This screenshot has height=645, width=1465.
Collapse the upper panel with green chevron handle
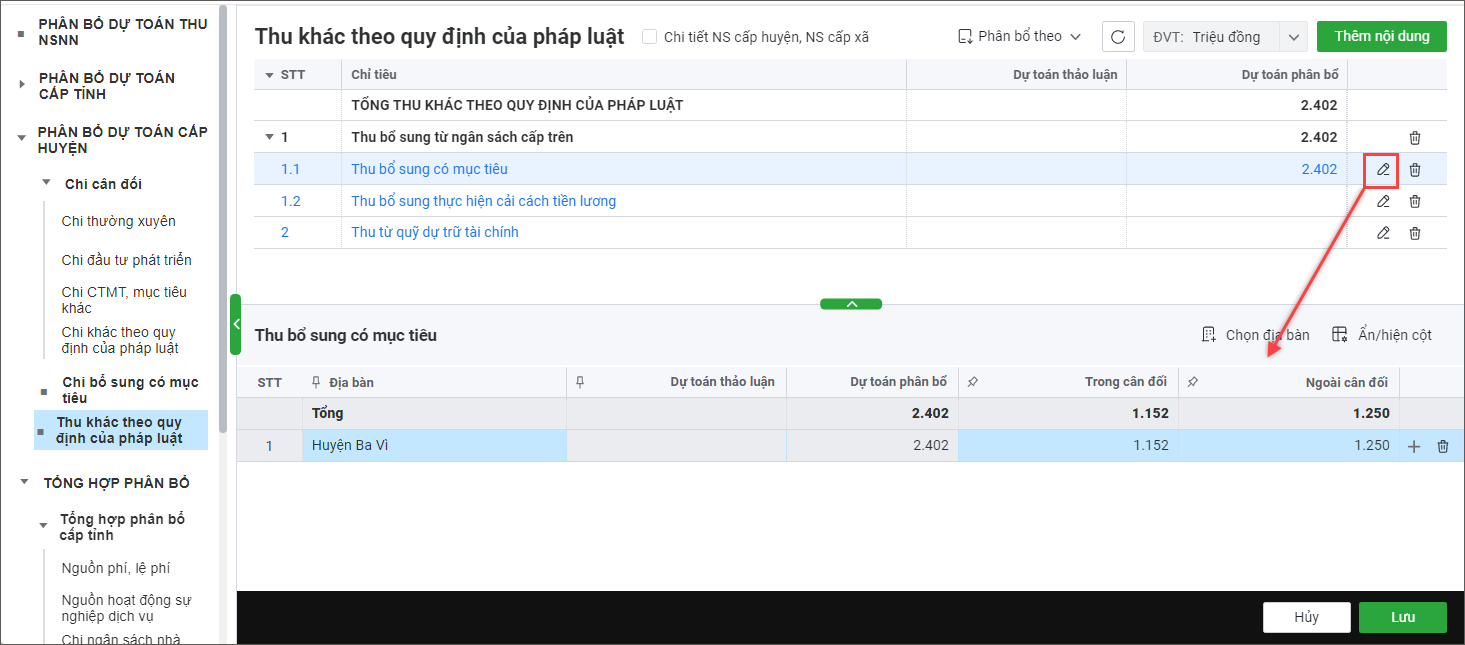tap(851, 304)
